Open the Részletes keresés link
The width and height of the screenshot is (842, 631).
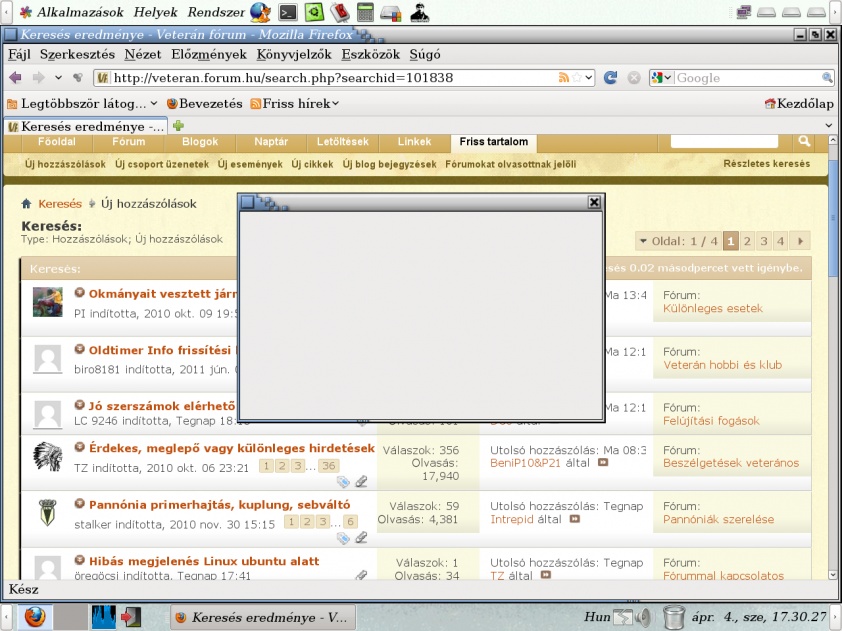point(766,164)
